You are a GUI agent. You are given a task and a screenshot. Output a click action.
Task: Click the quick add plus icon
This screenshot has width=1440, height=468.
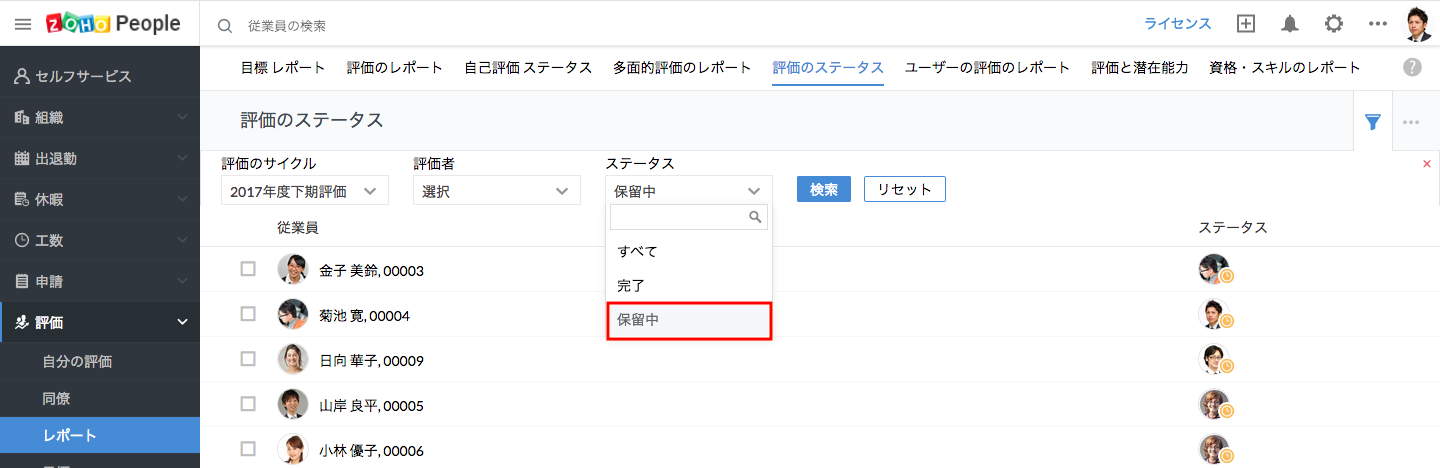pyautogui.click(x=1246, y=24)
